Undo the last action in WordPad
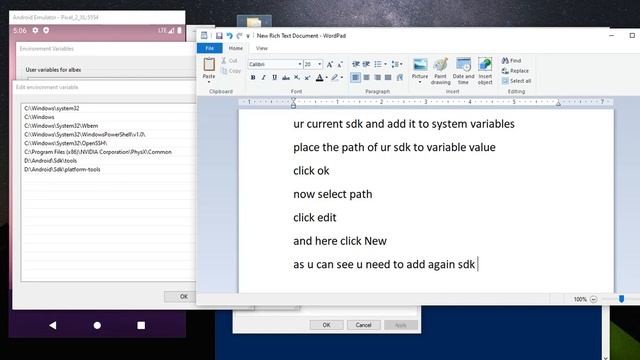The height and width of the screenshot is (360, 640). 229,36
